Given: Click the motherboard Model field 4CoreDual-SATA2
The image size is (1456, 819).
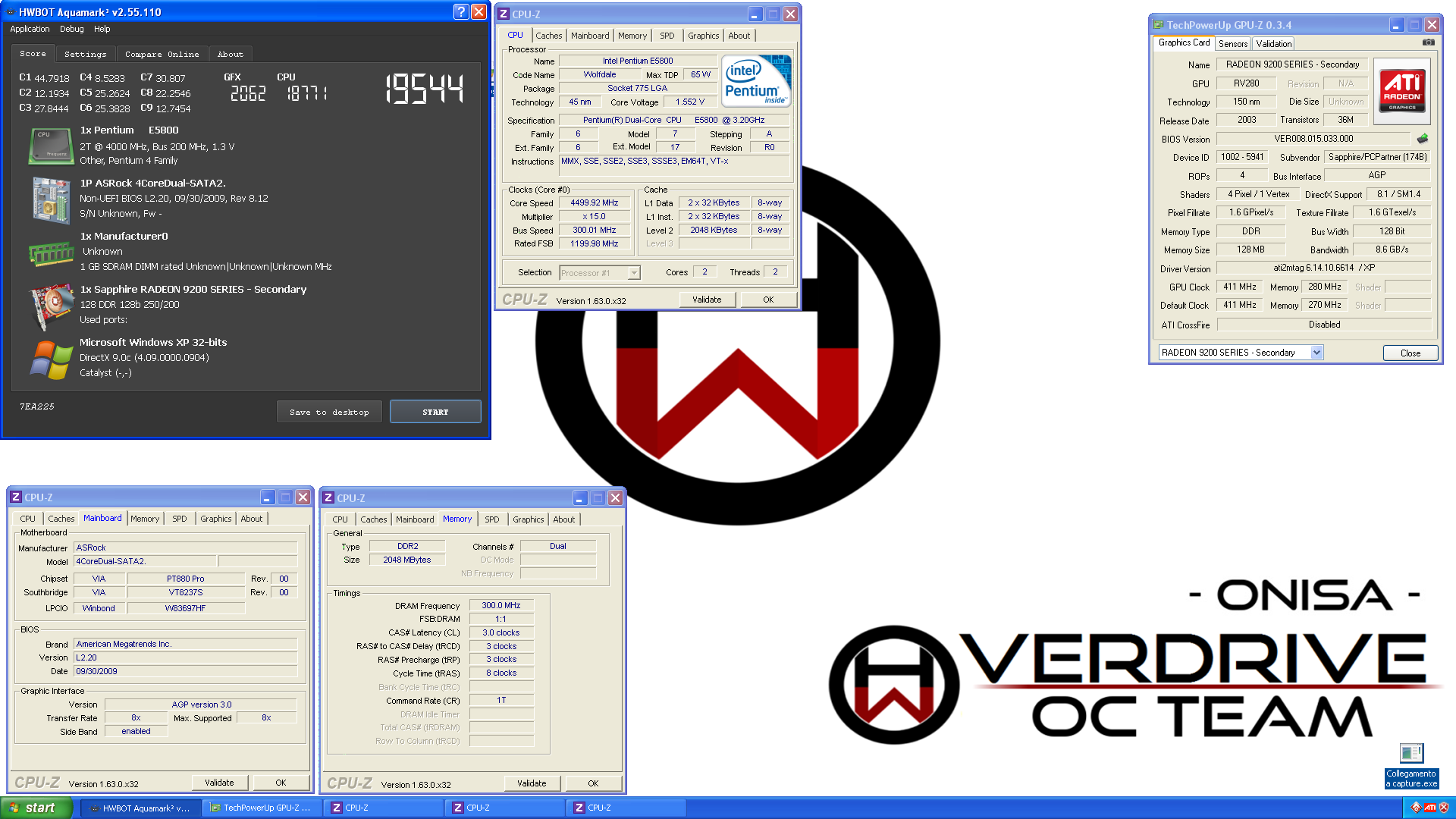Looking at the screenshot, I should [x=145, y=561].
